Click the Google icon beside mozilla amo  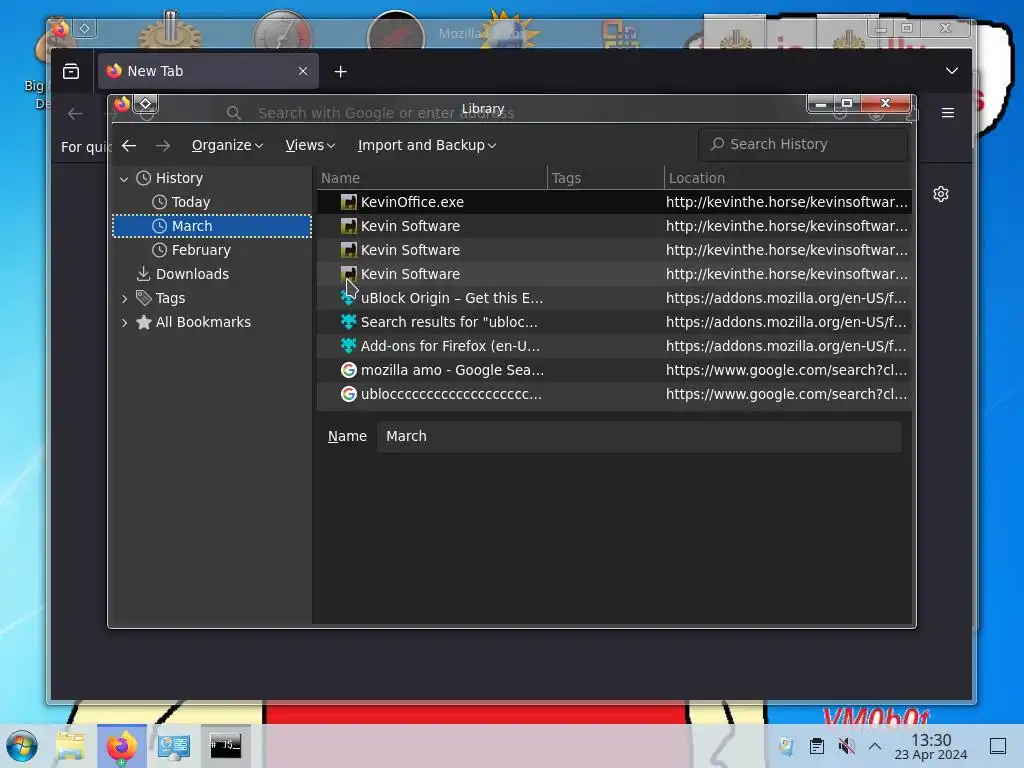[349, 370]
